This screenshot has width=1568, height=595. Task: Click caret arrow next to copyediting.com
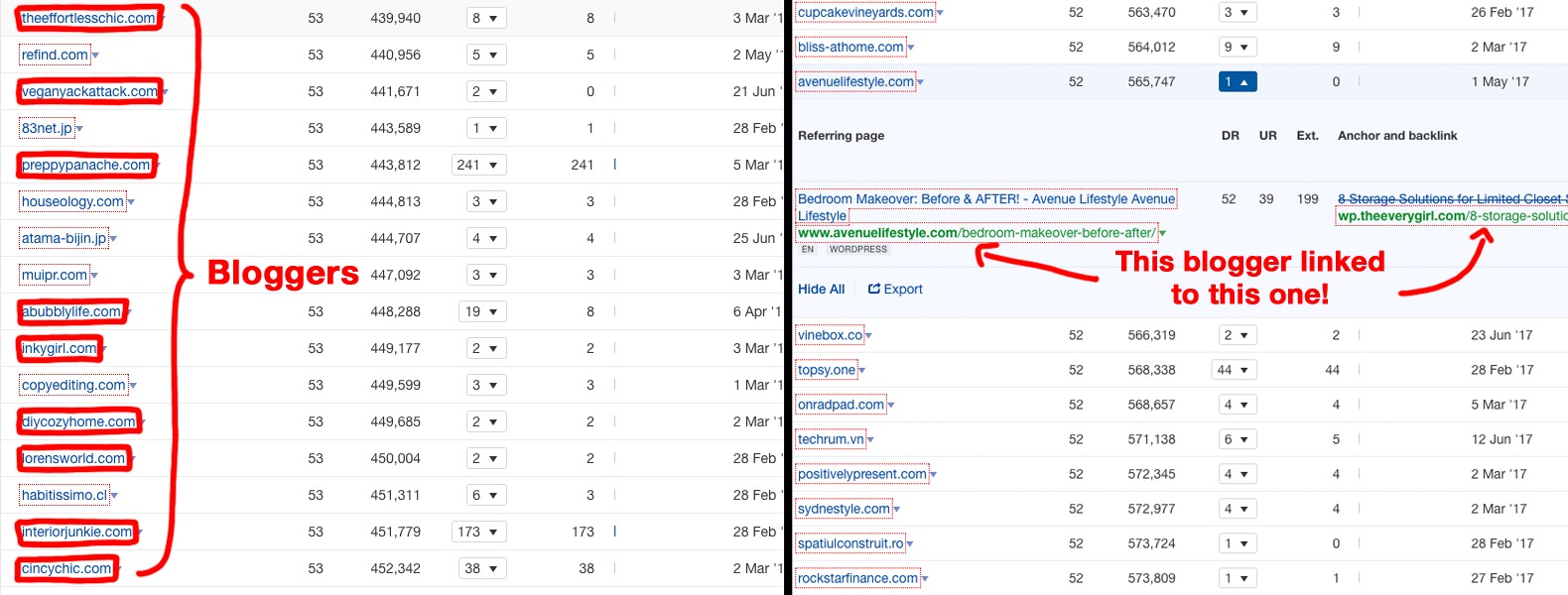point(133,387)
